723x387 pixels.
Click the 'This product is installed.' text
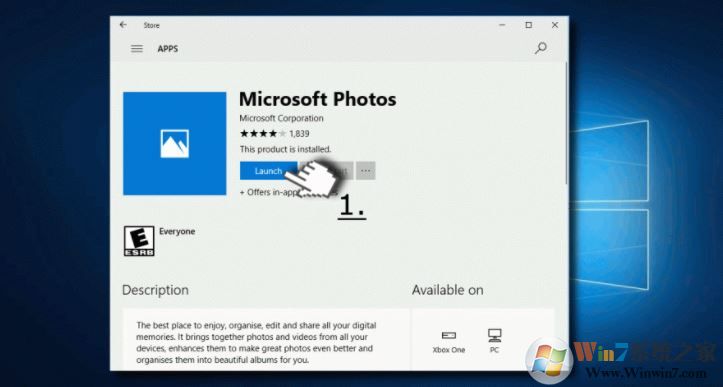tap(285, 149)
